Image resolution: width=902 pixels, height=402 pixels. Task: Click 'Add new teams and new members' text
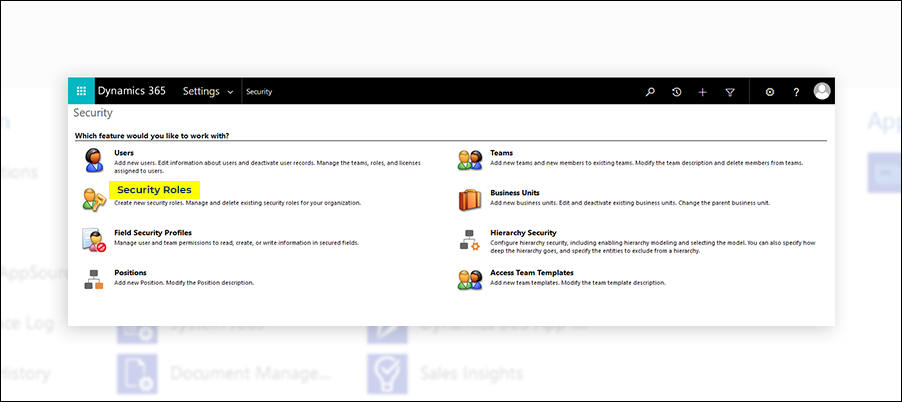(x=647, y=163)
